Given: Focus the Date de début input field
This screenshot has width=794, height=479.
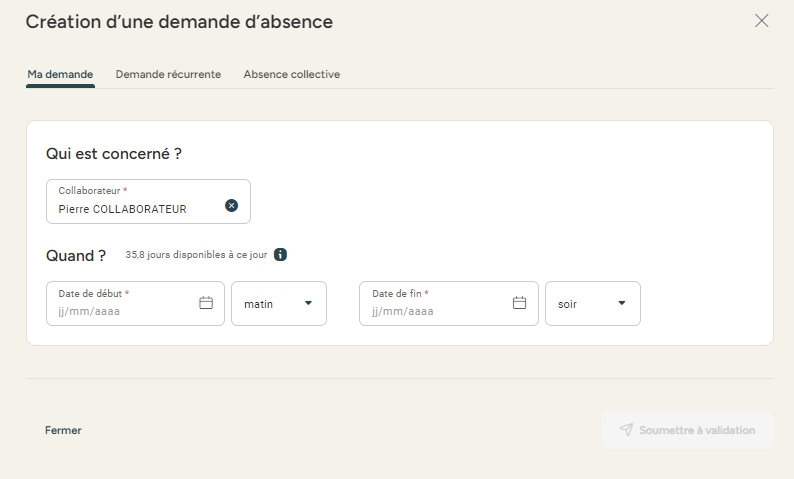Looking at the screenshot, I should click(x=120, y=310).
